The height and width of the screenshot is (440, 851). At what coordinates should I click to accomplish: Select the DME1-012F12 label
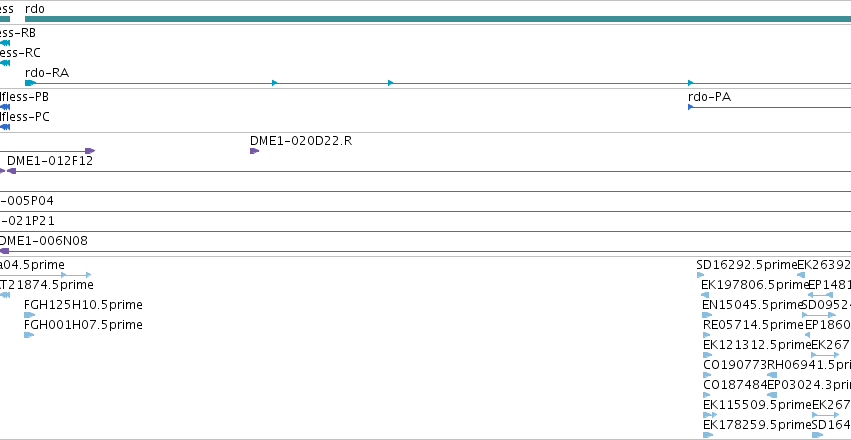pos(50,161)
